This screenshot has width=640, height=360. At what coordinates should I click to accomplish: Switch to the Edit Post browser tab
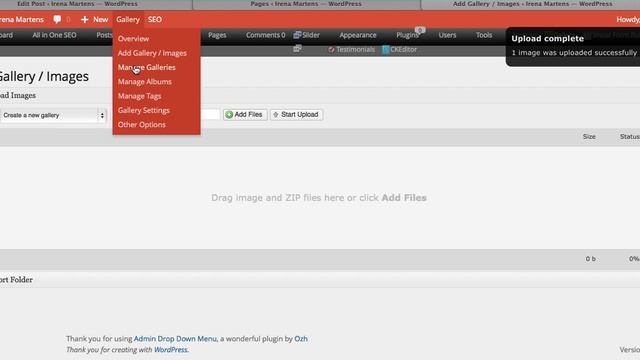point(77,4)
